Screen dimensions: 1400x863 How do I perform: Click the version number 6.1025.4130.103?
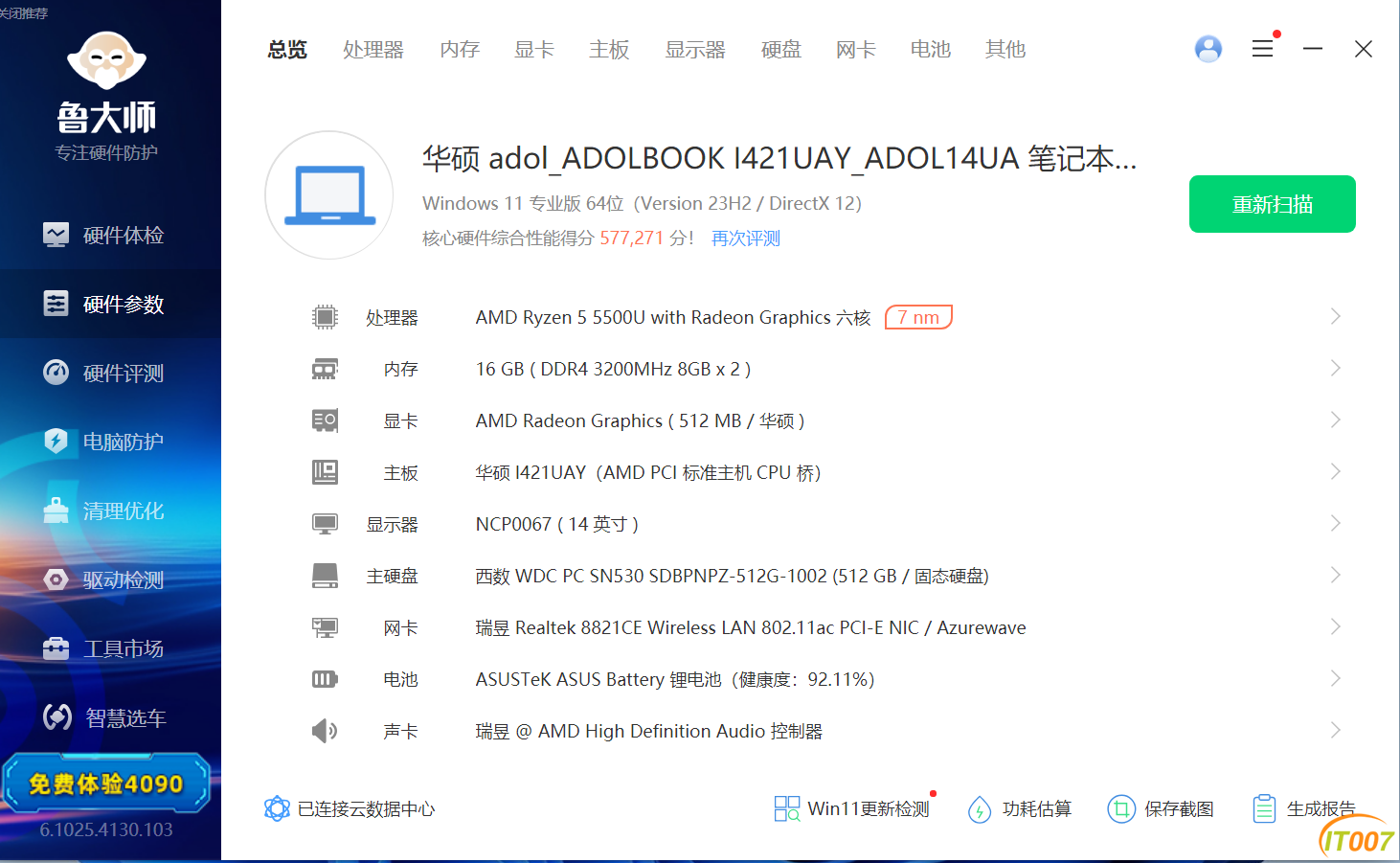tap(106, 829)
